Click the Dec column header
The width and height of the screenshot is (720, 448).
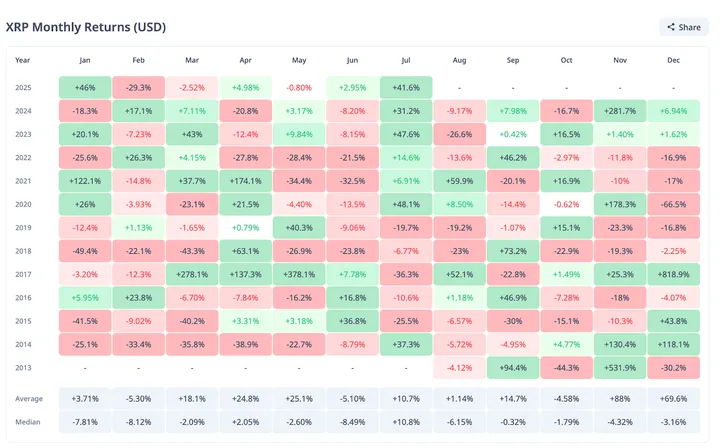673,60
